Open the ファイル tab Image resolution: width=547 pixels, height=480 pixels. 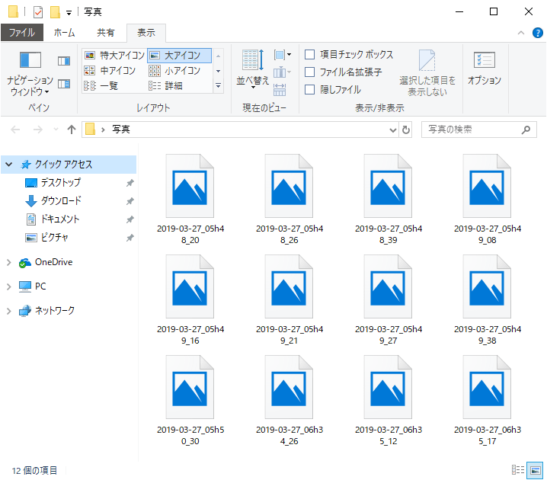coord(22,33)
